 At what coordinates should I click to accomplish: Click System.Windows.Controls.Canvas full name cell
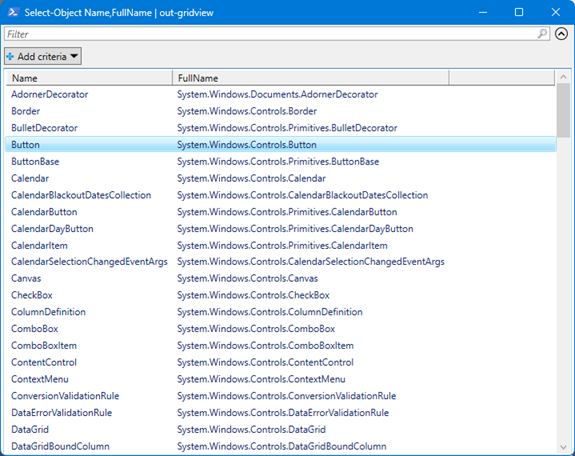tap(248, 278)
